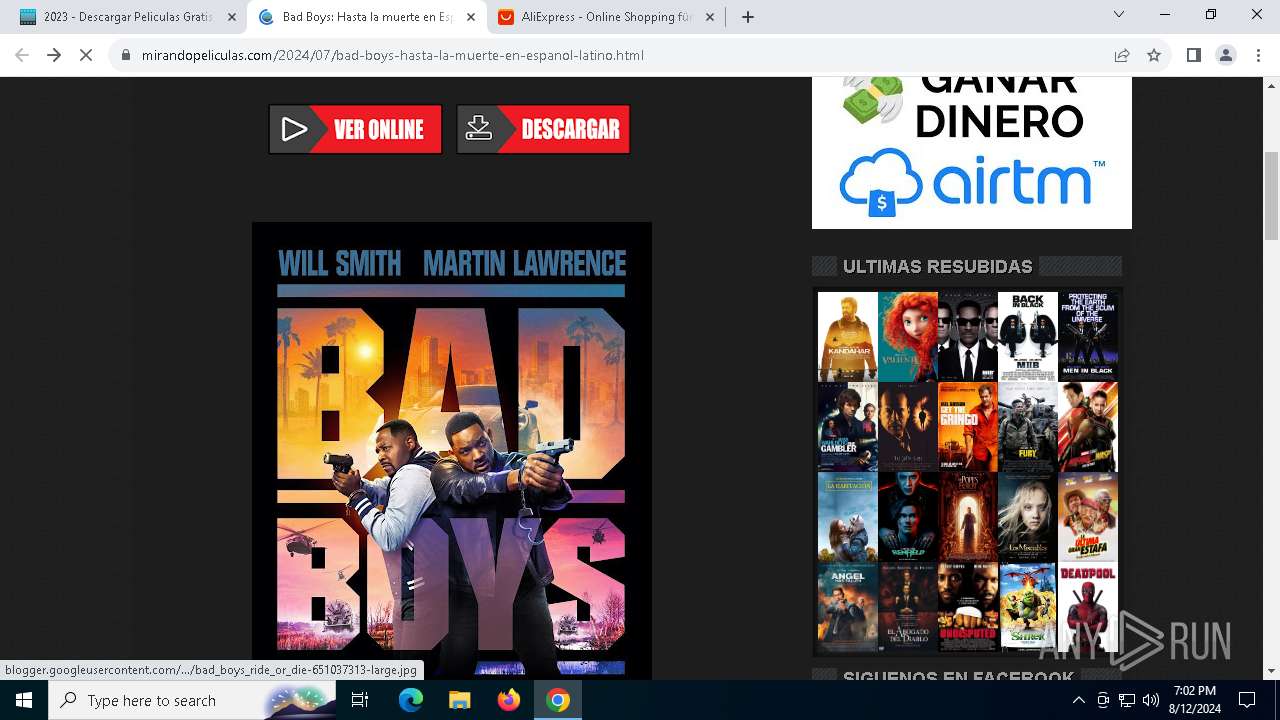Open Task View on the taskbar
The image size is (1280, 720).
tap(360, 700)
